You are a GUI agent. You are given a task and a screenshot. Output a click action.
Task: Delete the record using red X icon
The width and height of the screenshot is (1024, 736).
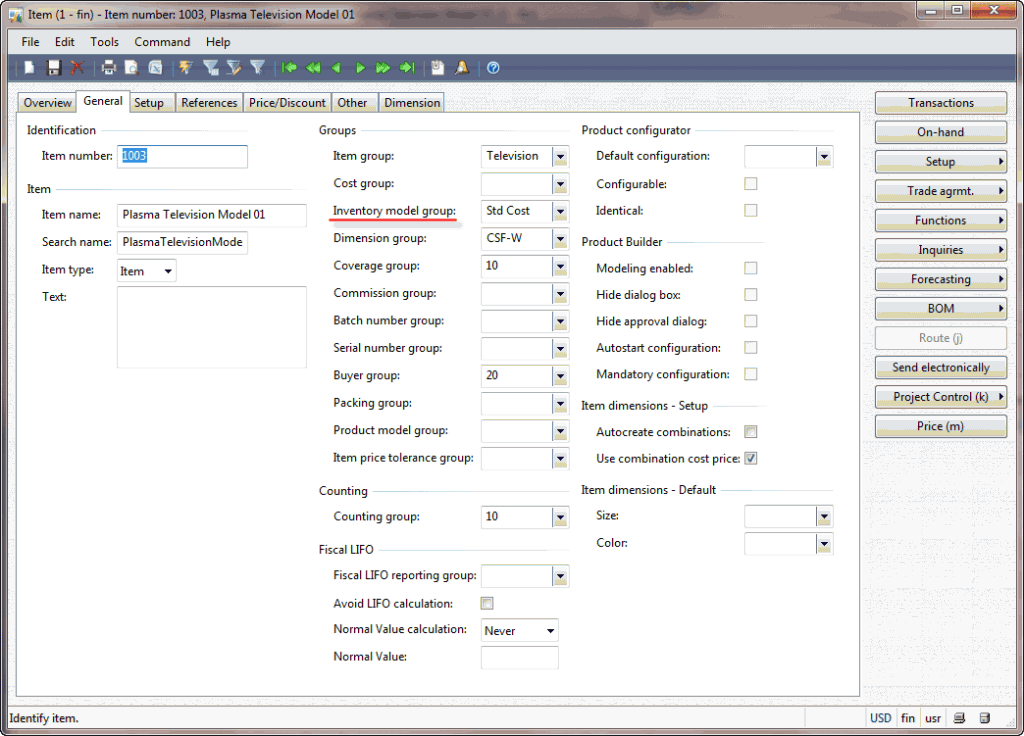(x=77, y=67)
